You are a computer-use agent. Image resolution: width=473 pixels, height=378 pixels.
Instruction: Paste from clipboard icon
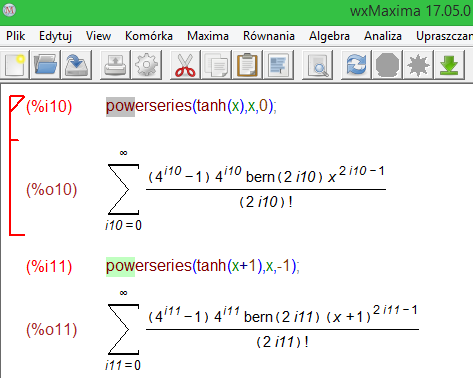point(247,65)
